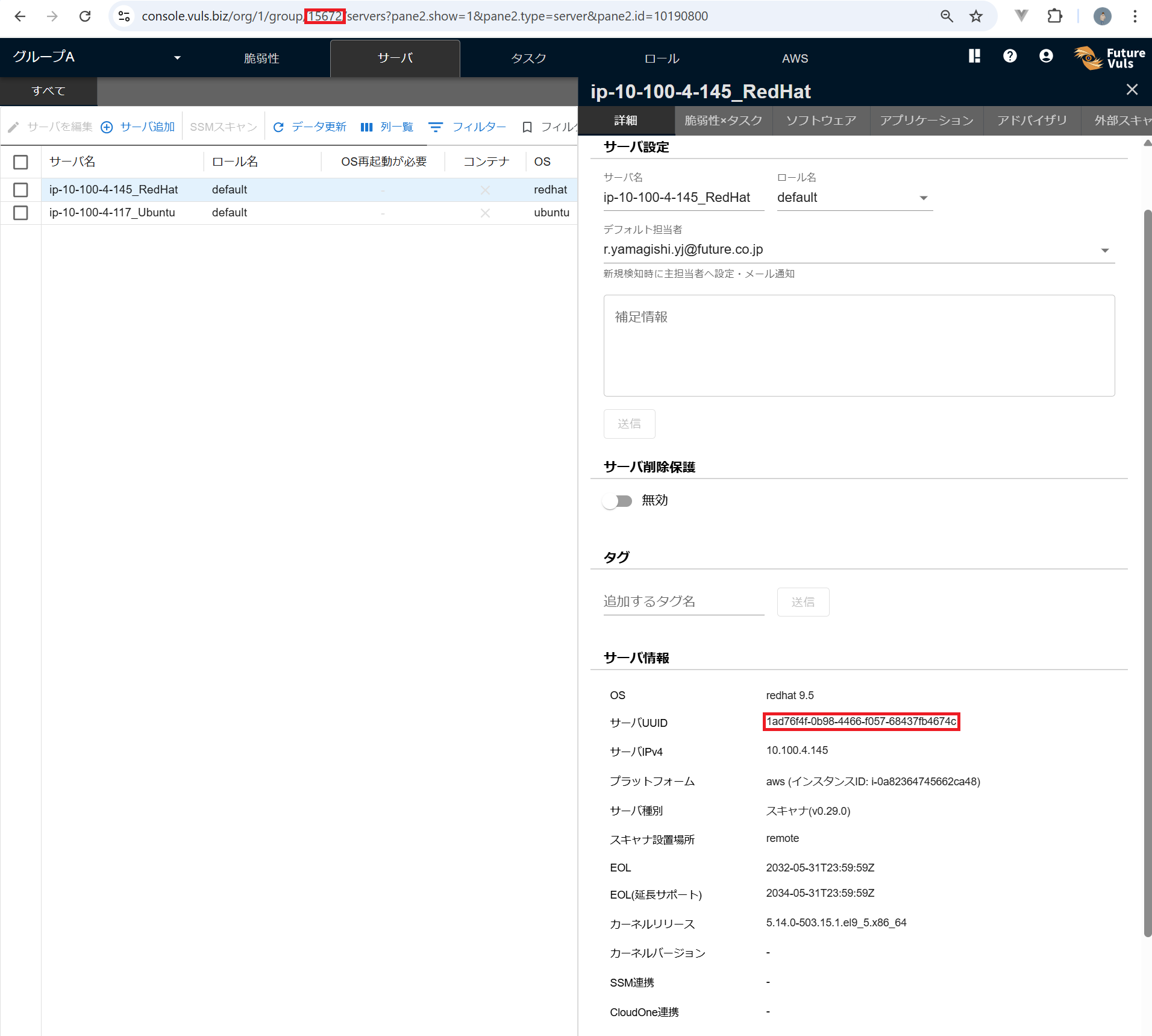This screenshot has height=1036, width=1152.
Task: Click the filter bookmark icon next to フィルター
Action: 527,127
